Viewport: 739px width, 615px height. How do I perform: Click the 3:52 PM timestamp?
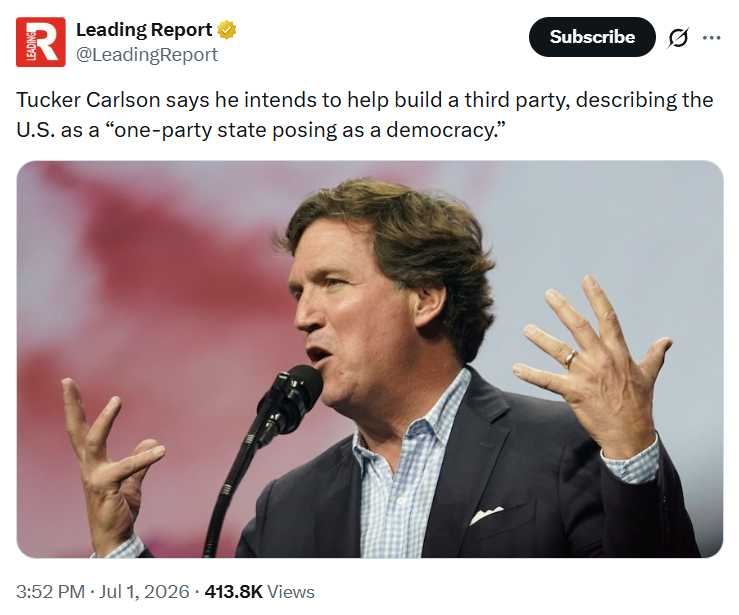[x=50, y=591]
